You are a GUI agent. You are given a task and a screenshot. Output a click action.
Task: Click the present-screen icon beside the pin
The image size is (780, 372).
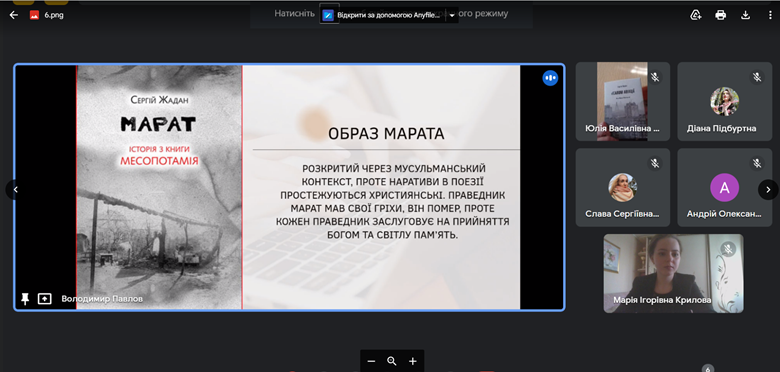[45, 298]
